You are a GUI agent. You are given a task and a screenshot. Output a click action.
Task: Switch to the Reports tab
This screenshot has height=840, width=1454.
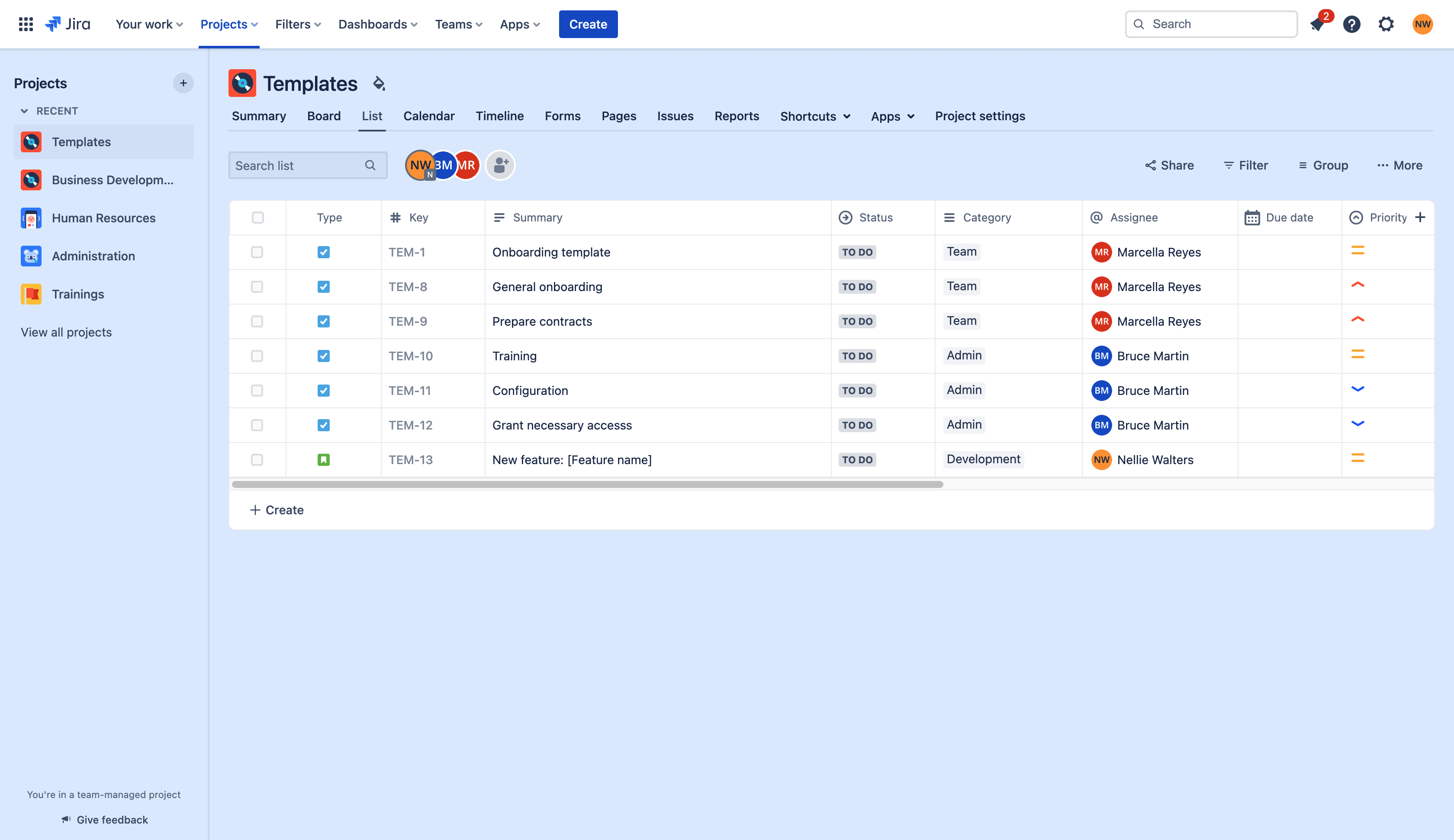[x=737, y=116]
